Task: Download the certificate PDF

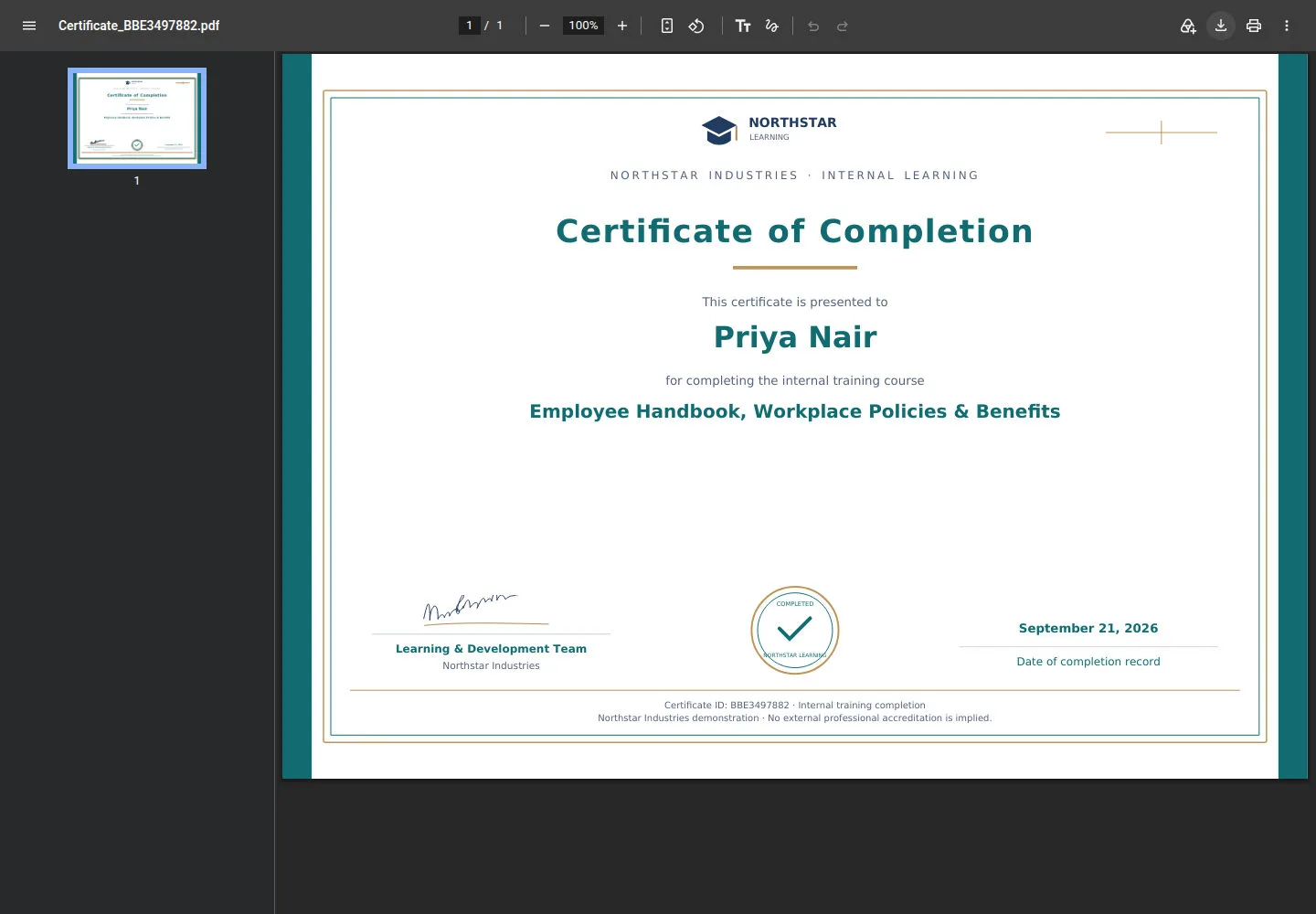Action: [x=1221, y=26]
